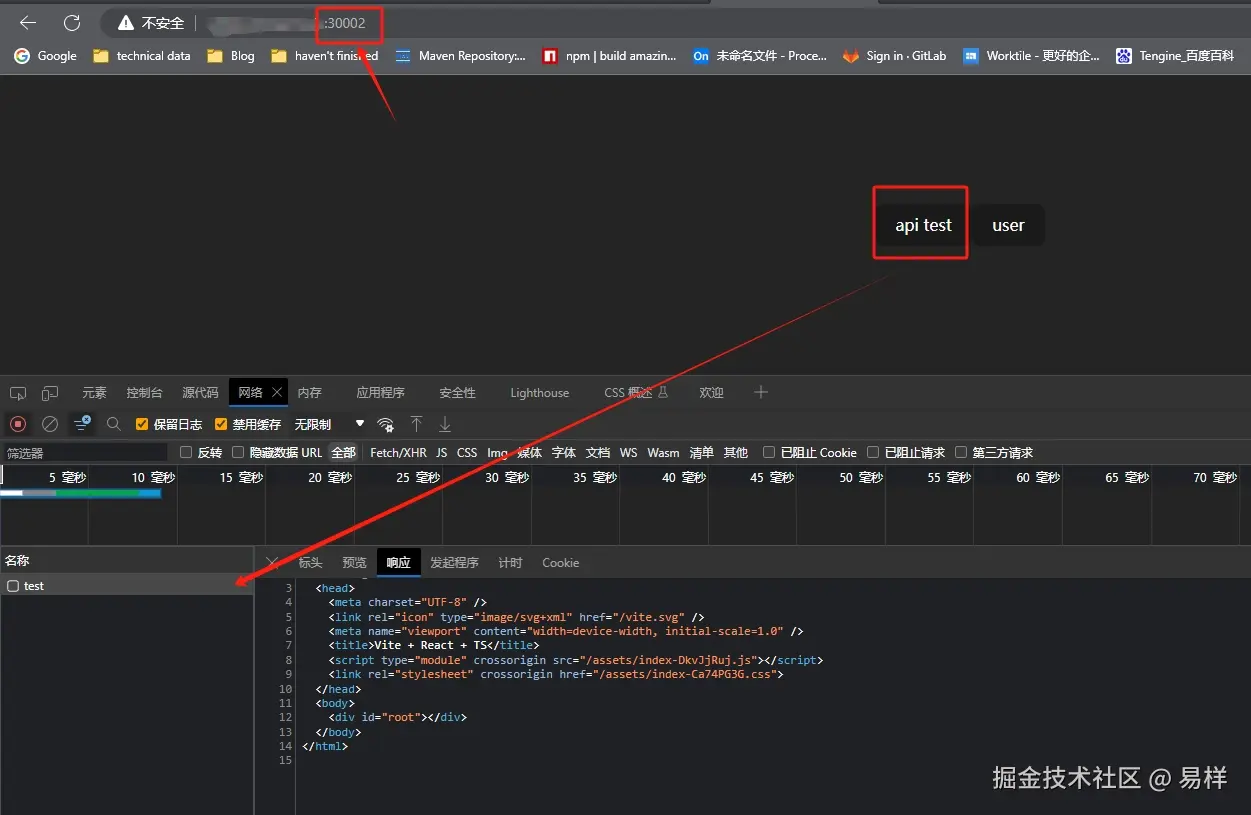Click the 不安全 security warning indicator
Screen dimensions: 1251x815
click(x=151, y=22)
